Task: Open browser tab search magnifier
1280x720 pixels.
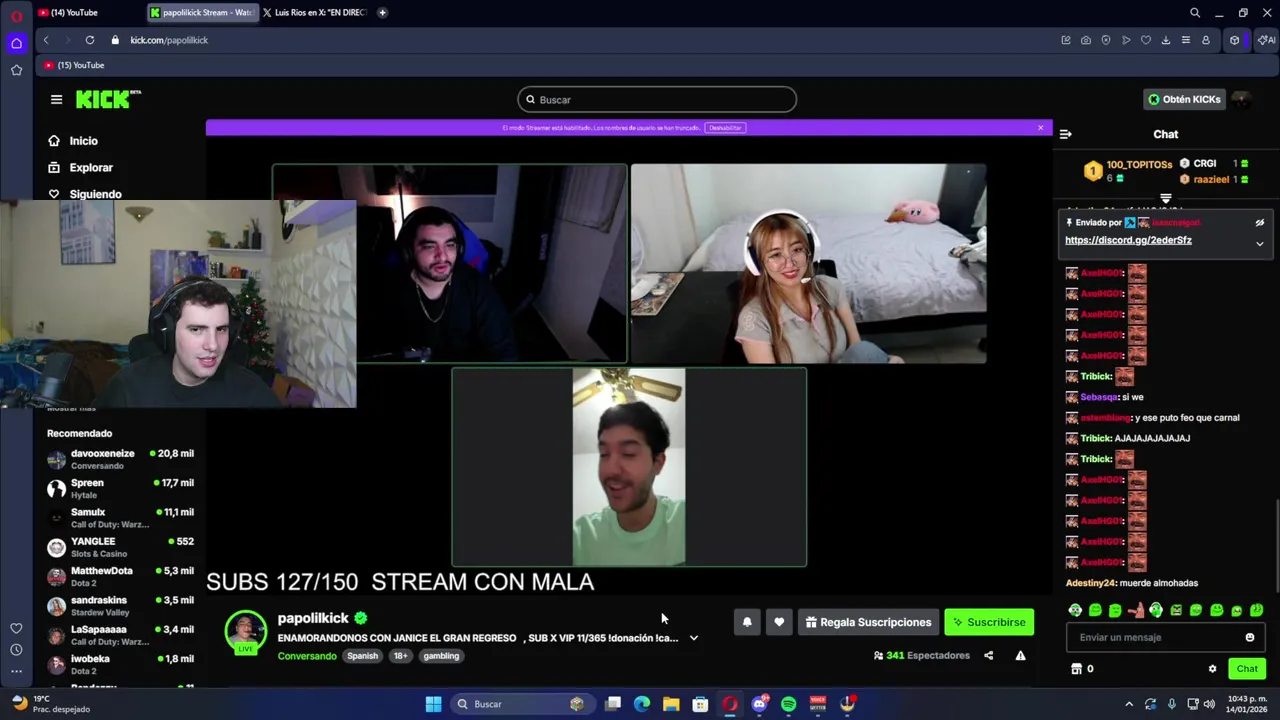Action: 1195,13
